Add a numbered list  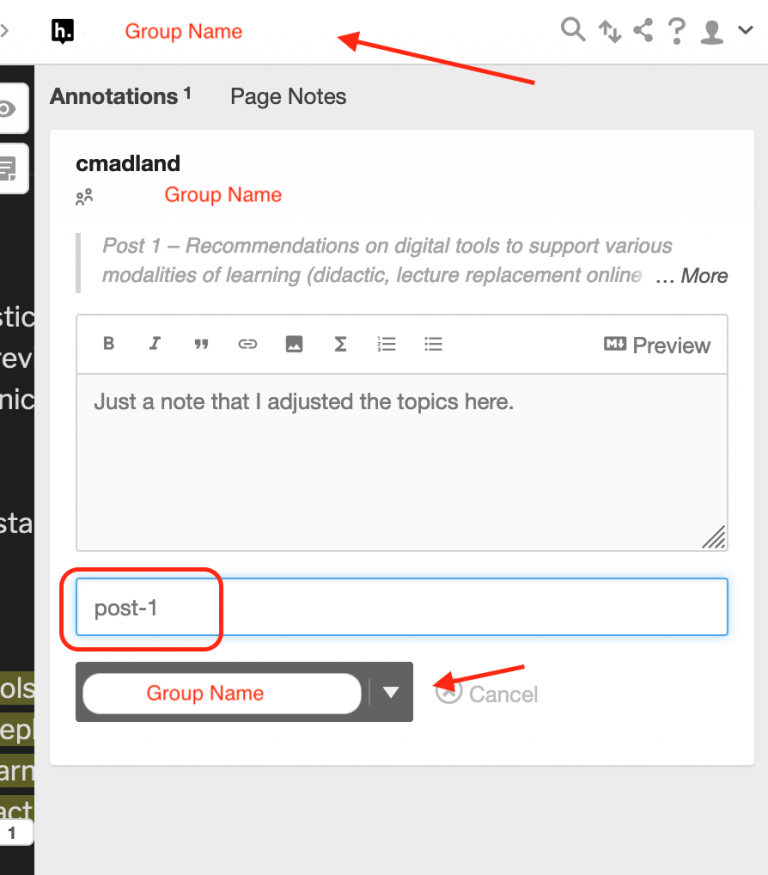[386, 344]
